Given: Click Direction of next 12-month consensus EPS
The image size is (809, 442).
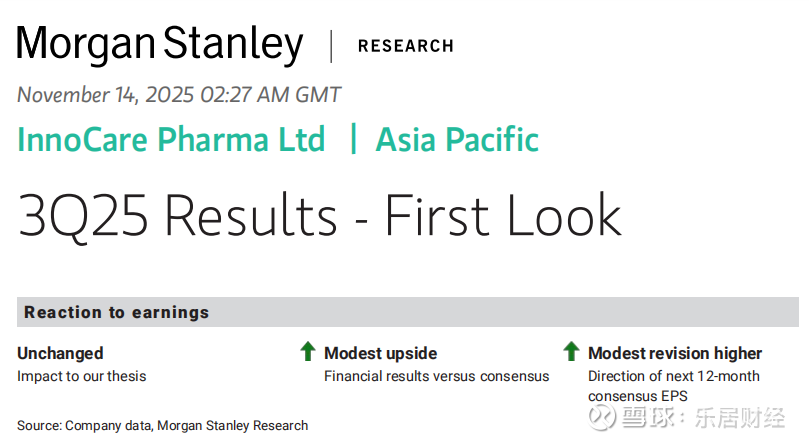Looking at the screenshot, I should (x=673, y=386).
